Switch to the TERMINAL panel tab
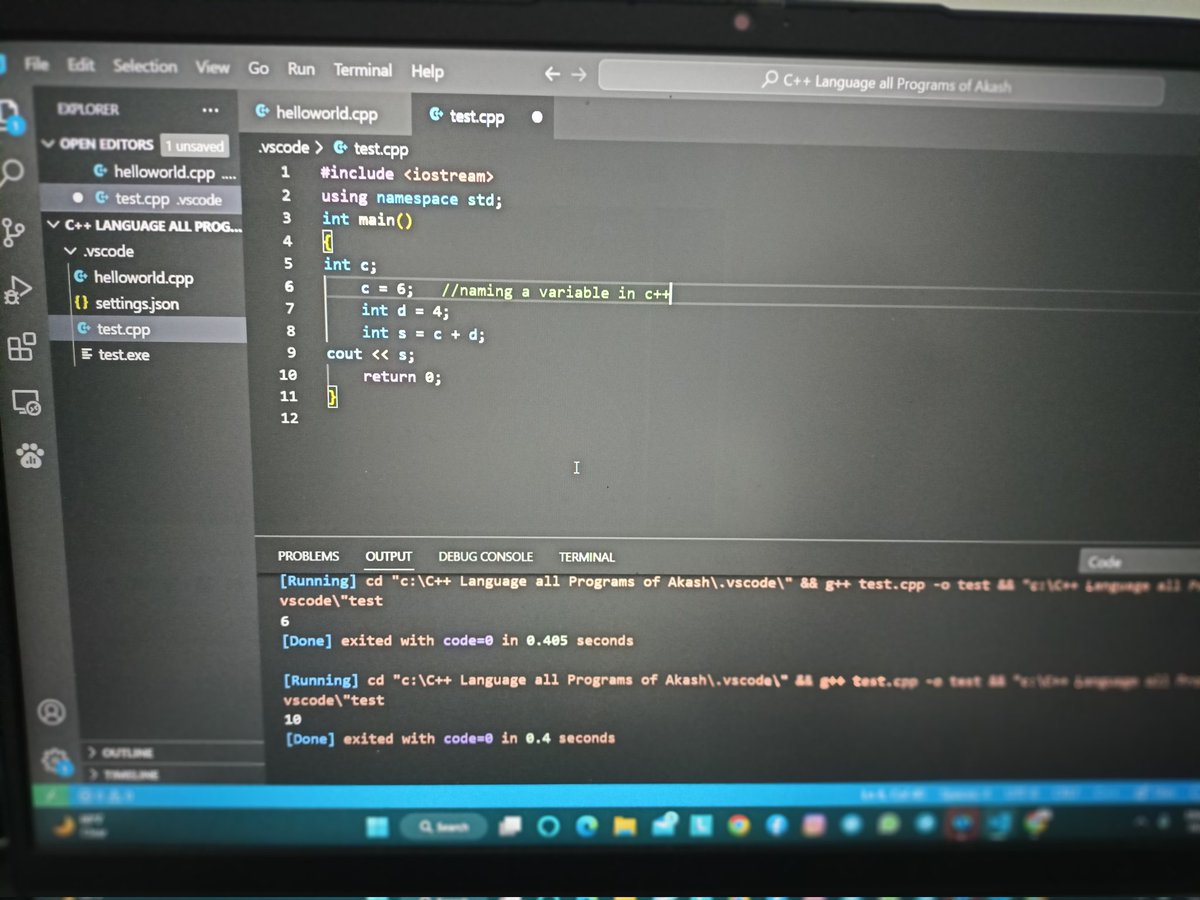 pos(587,557)
